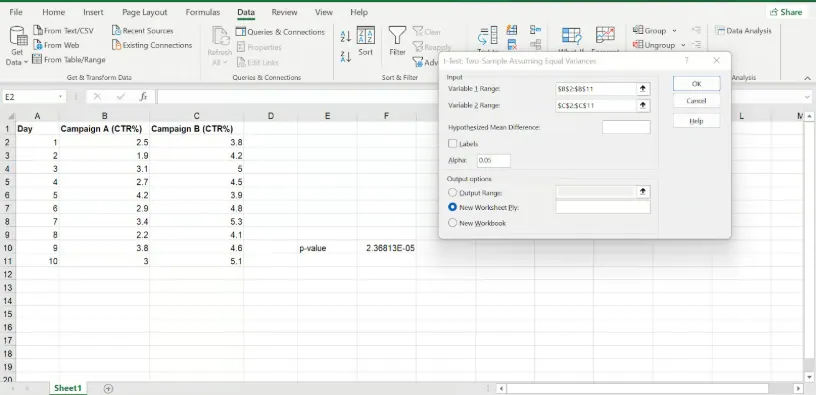
Task: Select column D header
Action: coord(271,116)
